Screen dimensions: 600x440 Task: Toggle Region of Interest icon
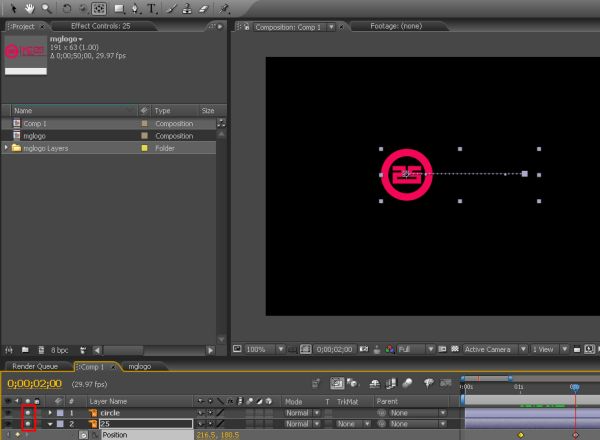pyautogui.click(x=442, y=349)
